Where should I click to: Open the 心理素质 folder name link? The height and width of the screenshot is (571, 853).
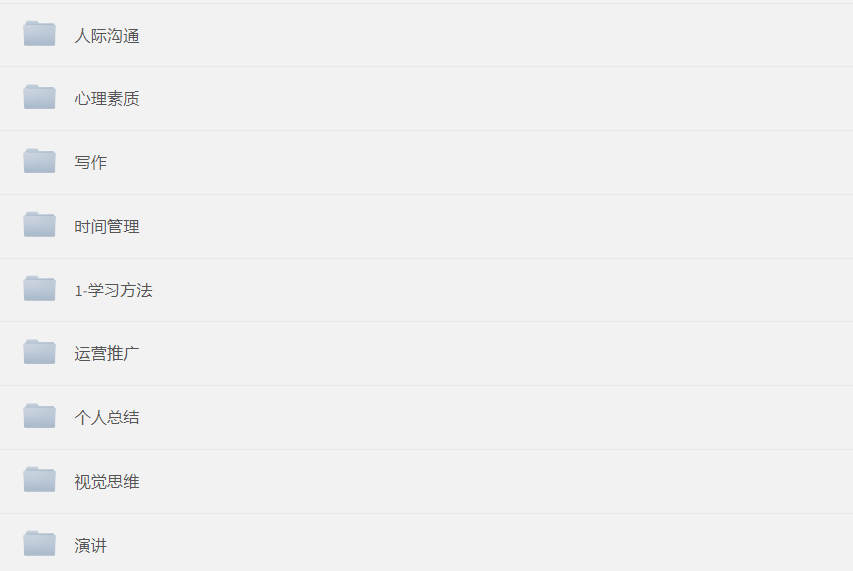(107, 99)
